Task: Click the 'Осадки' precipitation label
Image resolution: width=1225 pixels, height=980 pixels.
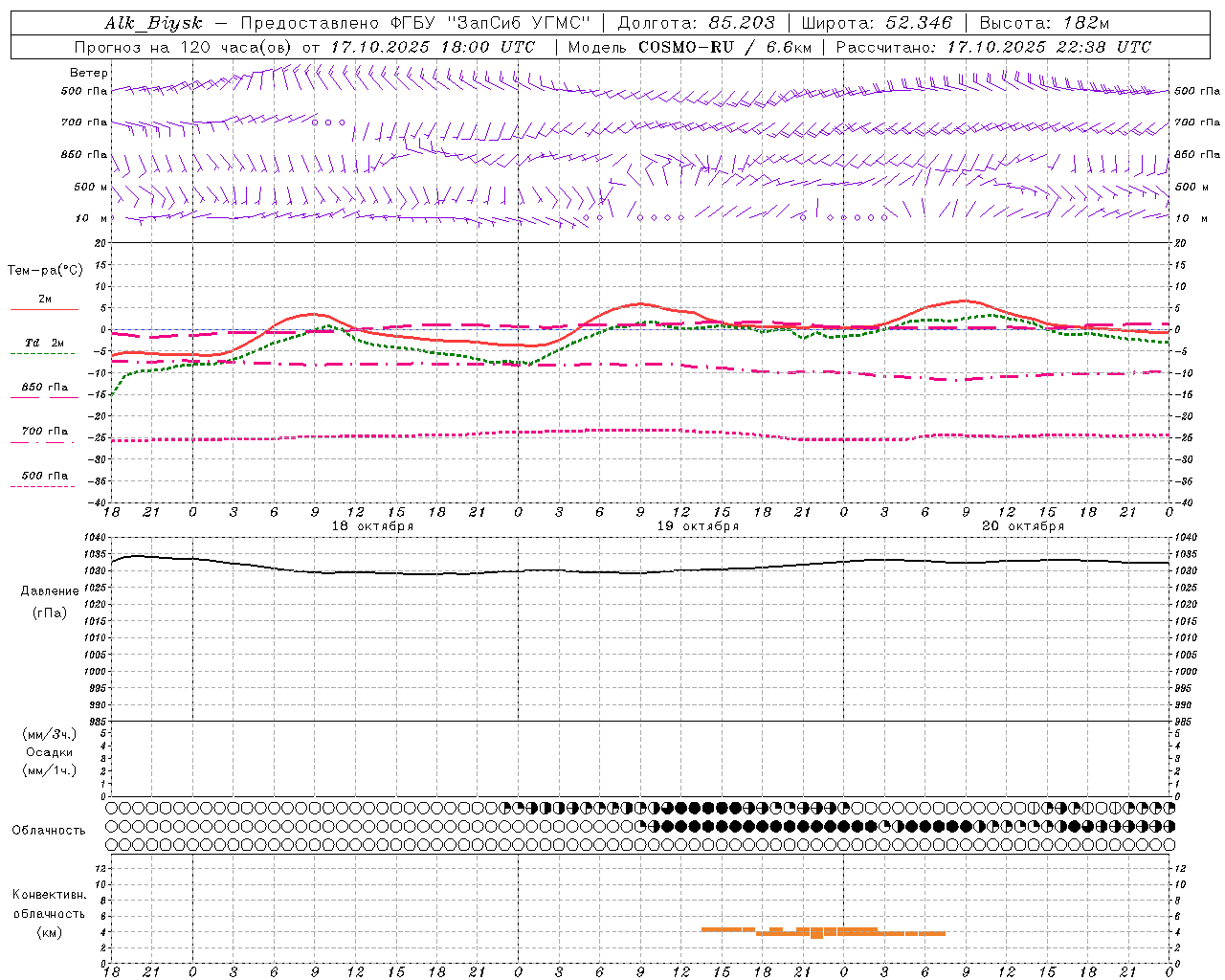Action: click(50, 752)
